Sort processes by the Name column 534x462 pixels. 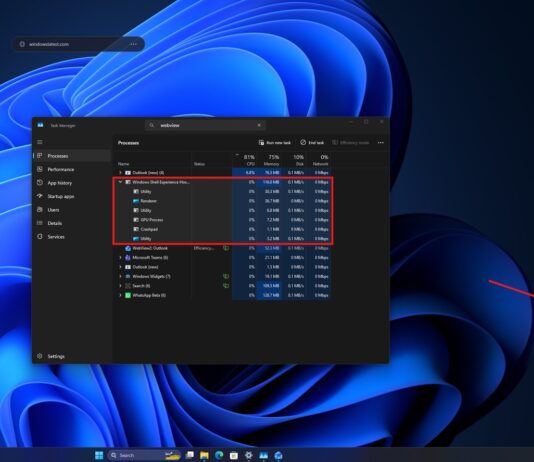coord(124,164)
